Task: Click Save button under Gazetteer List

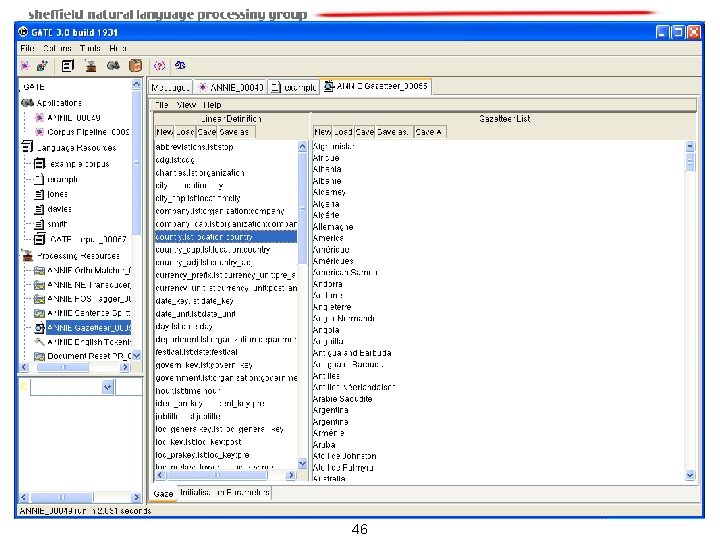Action: click(365, 132)
